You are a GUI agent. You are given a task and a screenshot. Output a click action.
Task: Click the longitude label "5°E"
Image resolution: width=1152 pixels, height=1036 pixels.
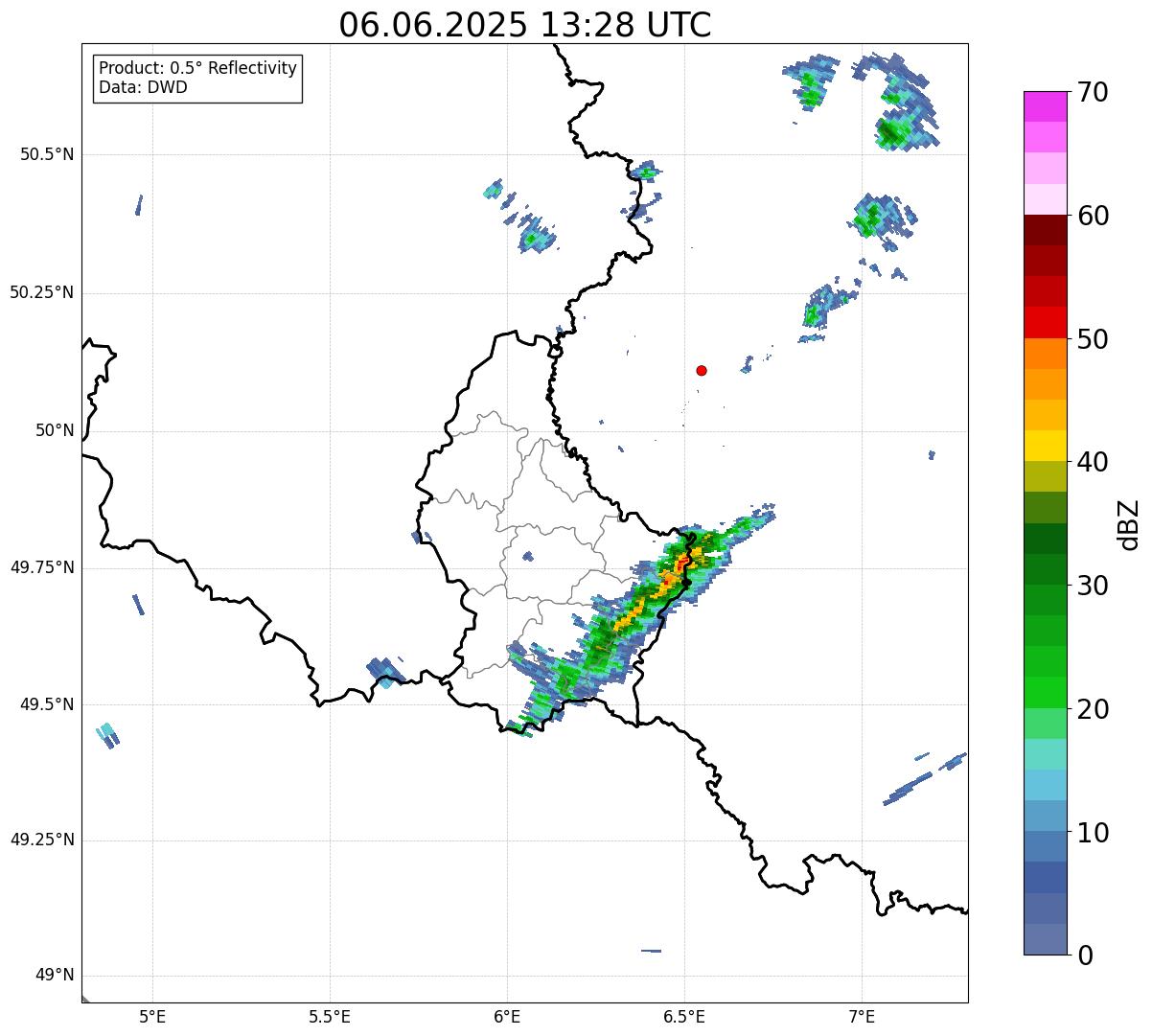click(153, 1017)
